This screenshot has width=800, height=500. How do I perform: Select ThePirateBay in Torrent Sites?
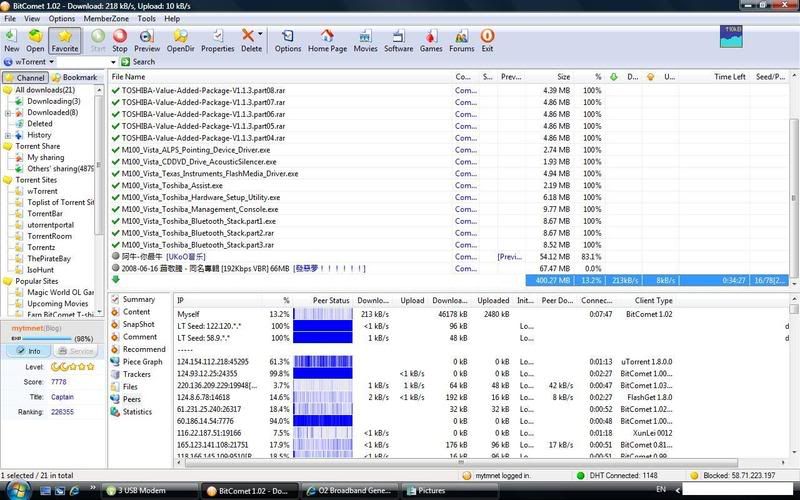tap(49, 258)
